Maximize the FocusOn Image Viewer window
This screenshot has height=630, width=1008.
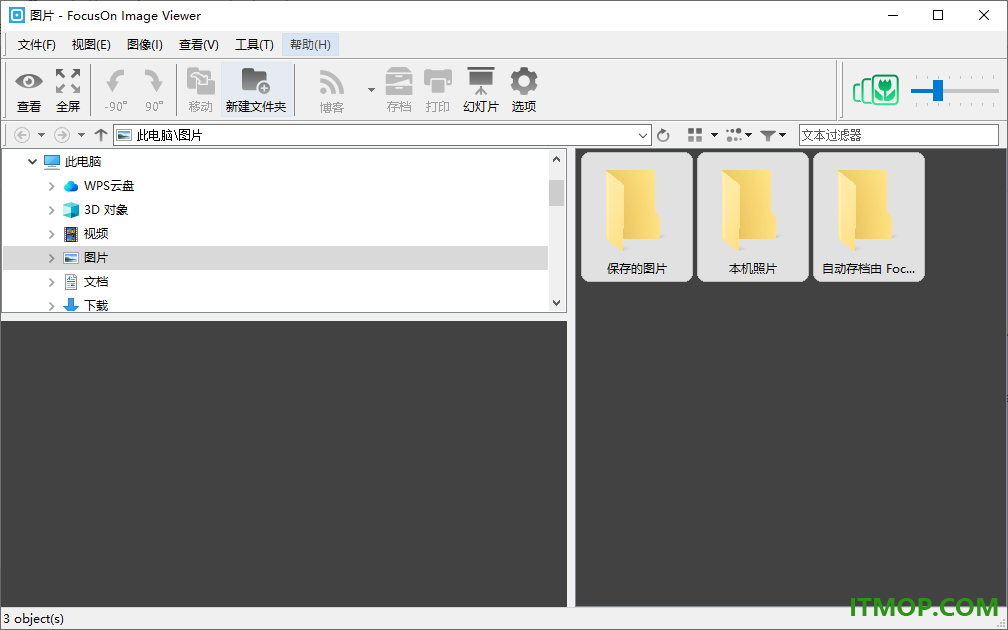[x=938, y=15]
